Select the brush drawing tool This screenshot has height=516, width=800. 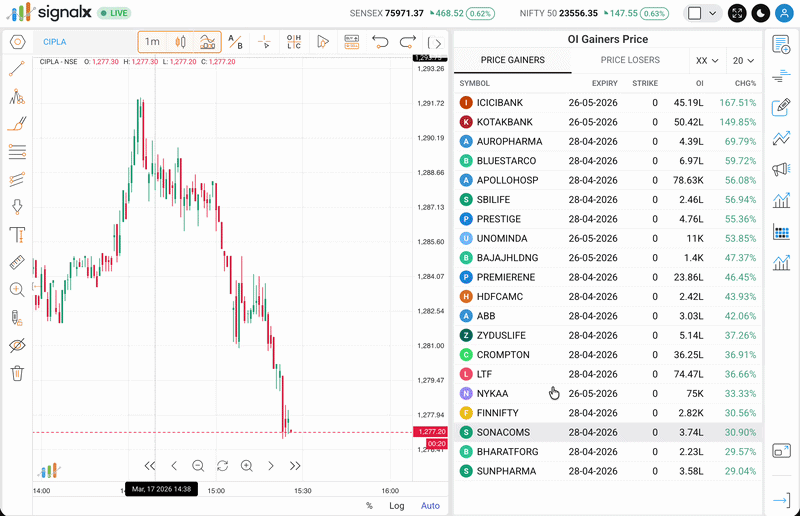pos(17,124)
